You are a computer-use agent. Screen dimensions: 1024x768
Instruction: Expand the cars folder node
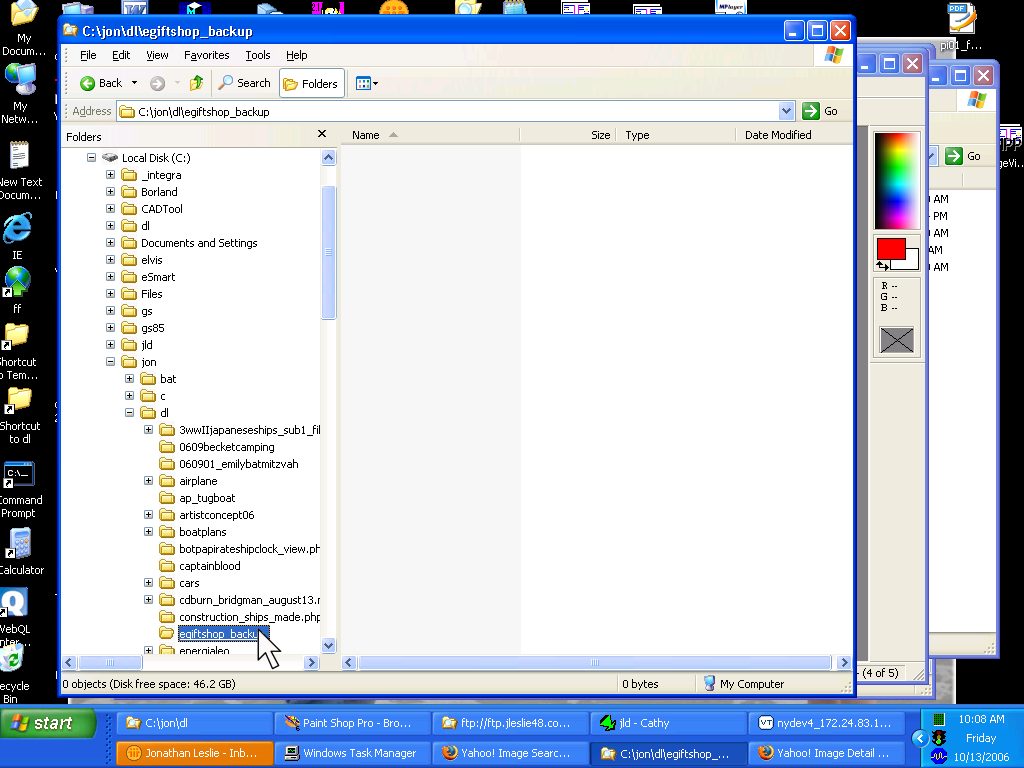[149, 583]
